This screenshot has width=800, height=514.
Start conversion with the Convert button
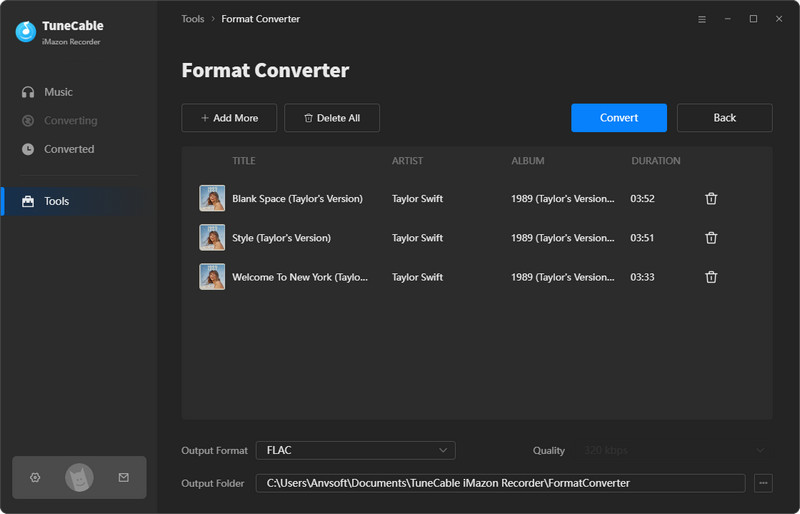[619, 118]
